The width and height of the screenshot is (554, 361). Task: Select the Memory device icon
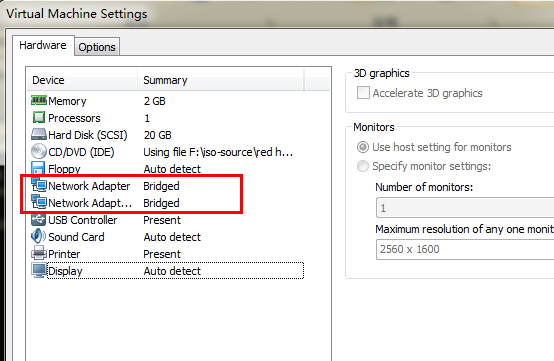click(39, 101)
